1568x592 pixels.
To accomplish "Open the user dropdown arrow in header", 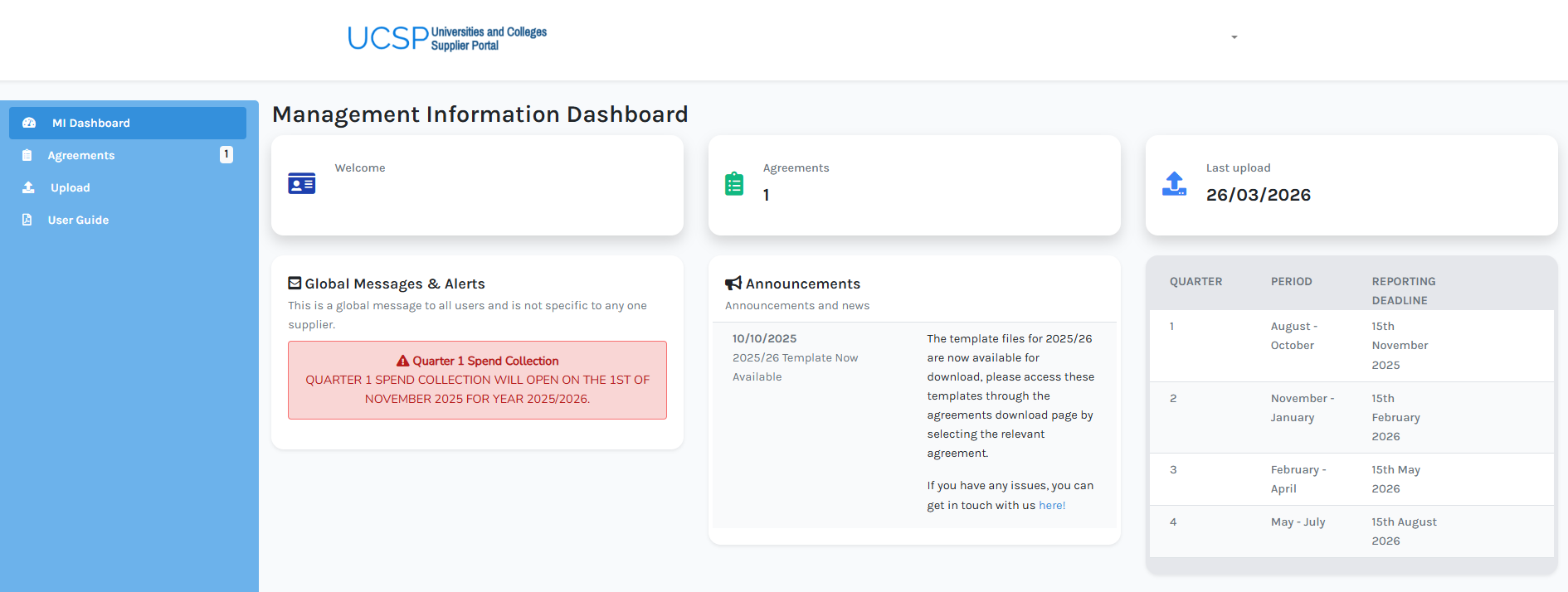I will pyautogui.click(x=1234, y=37).
